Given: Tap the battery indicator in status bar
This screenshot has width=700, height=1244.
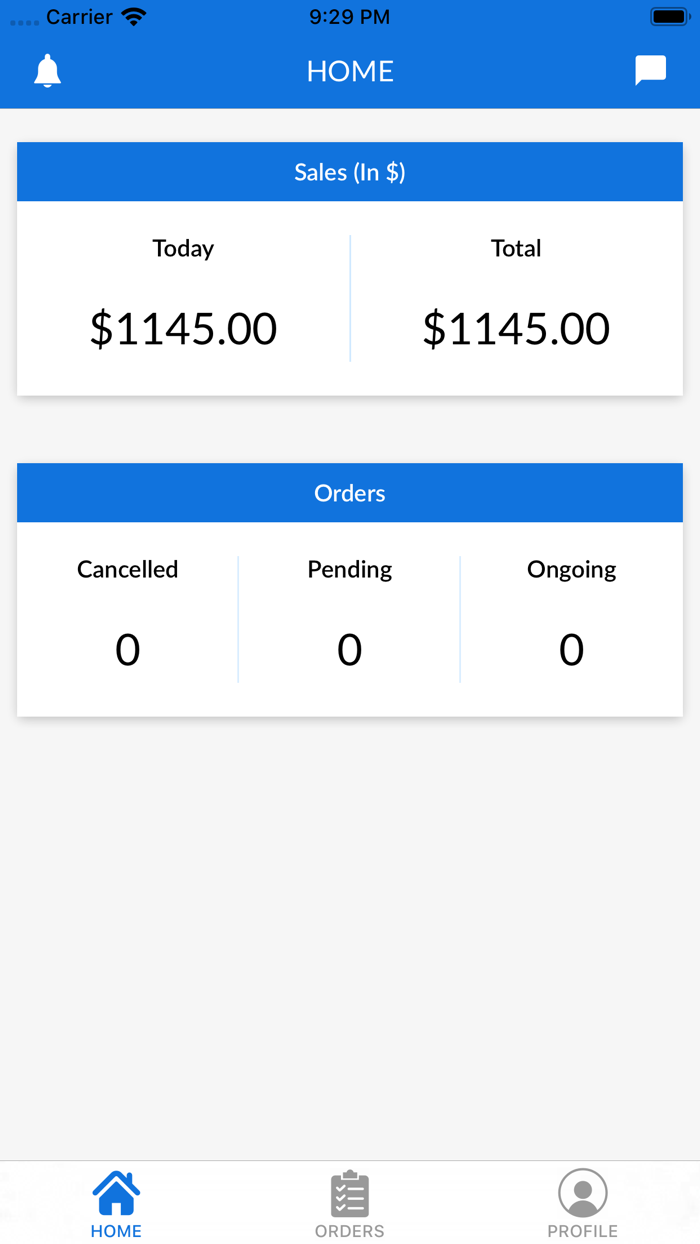Looking at the screenshot, I should point(668,15).
